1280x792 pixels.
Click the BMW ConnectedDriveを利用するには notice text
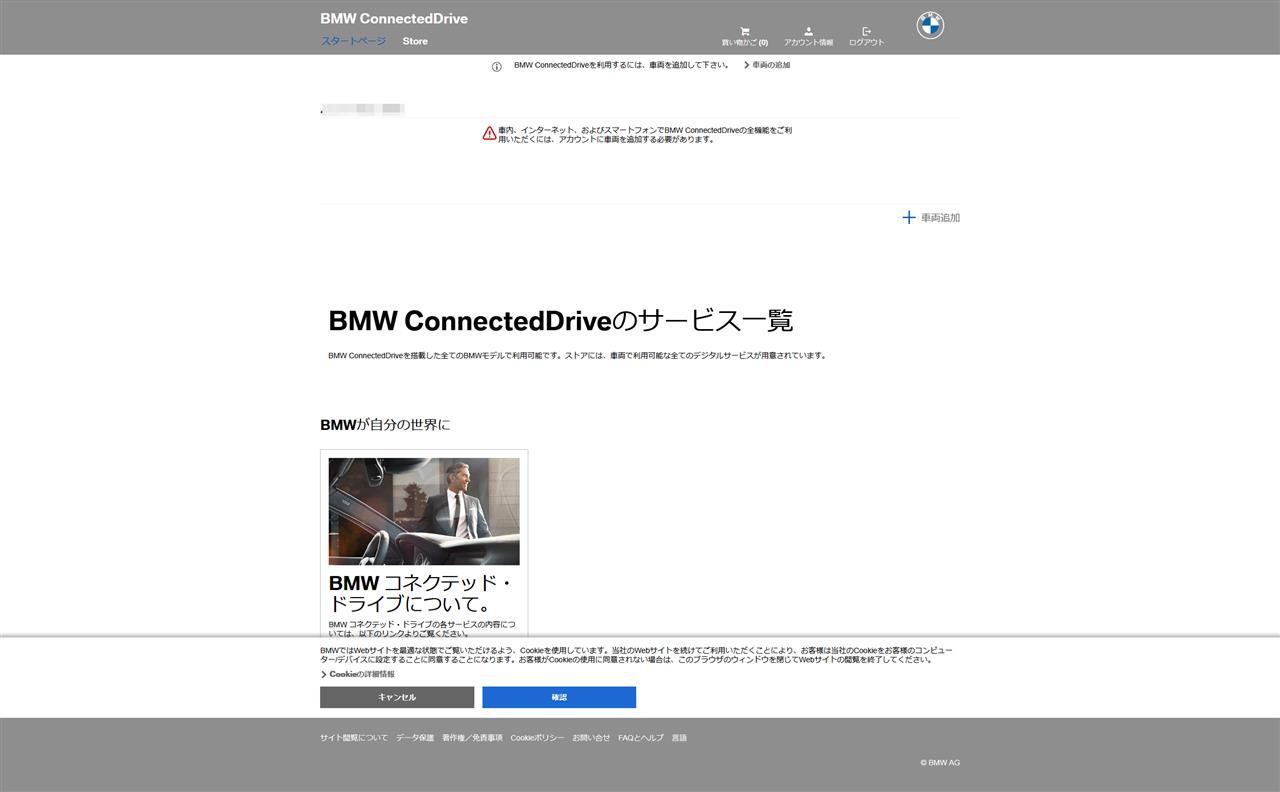point(621,65)
